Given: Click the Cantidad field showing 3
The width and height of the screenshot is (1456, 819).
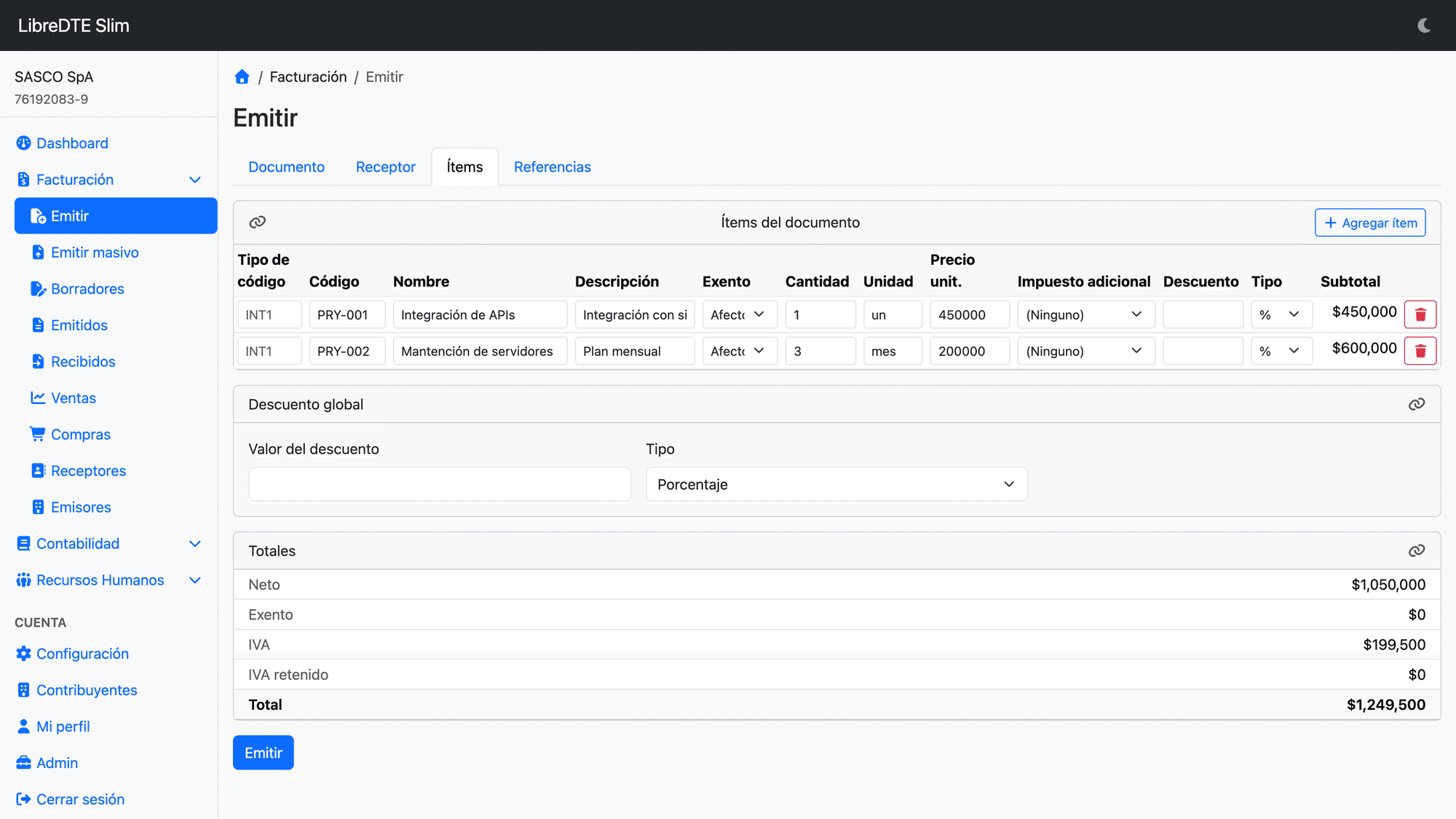Looking at the screenshot, I should 820,351.
